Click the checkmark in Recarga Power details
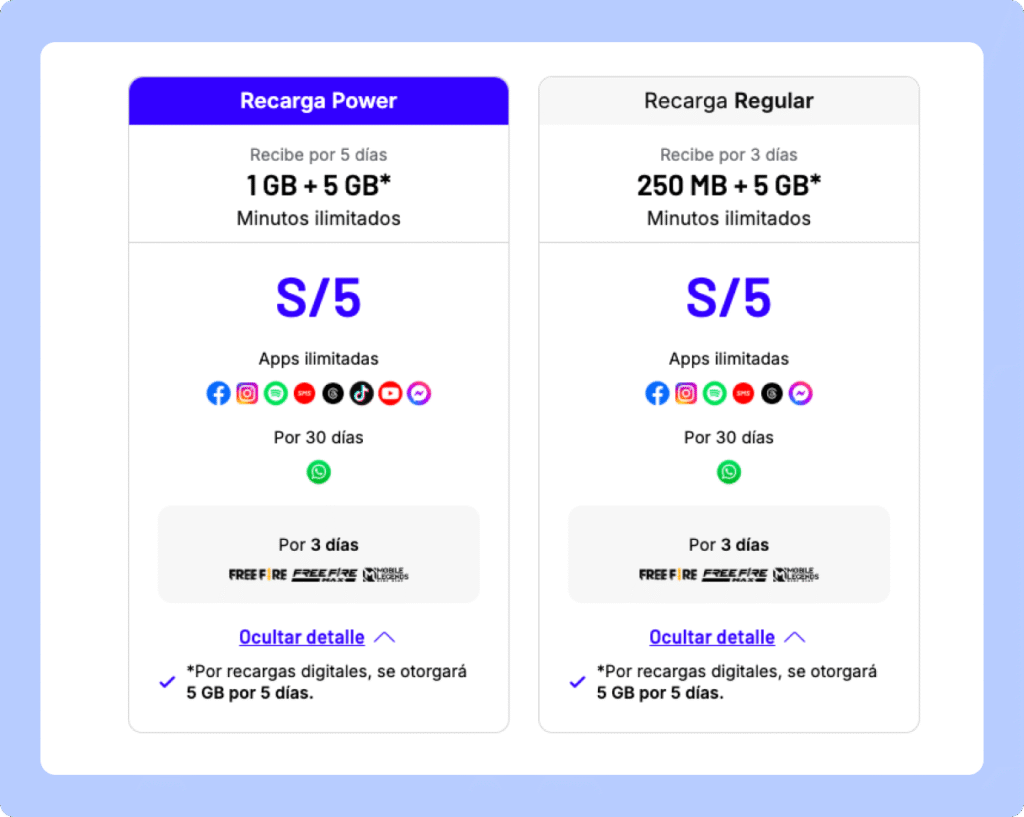The width and height of the screenshot is (1024, 817). (167, 682)
